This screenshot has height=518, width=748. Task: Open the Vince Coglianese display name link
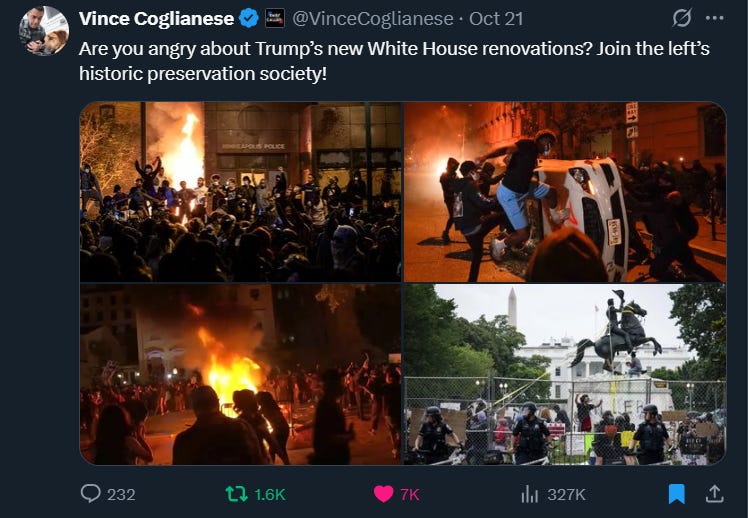156,19
